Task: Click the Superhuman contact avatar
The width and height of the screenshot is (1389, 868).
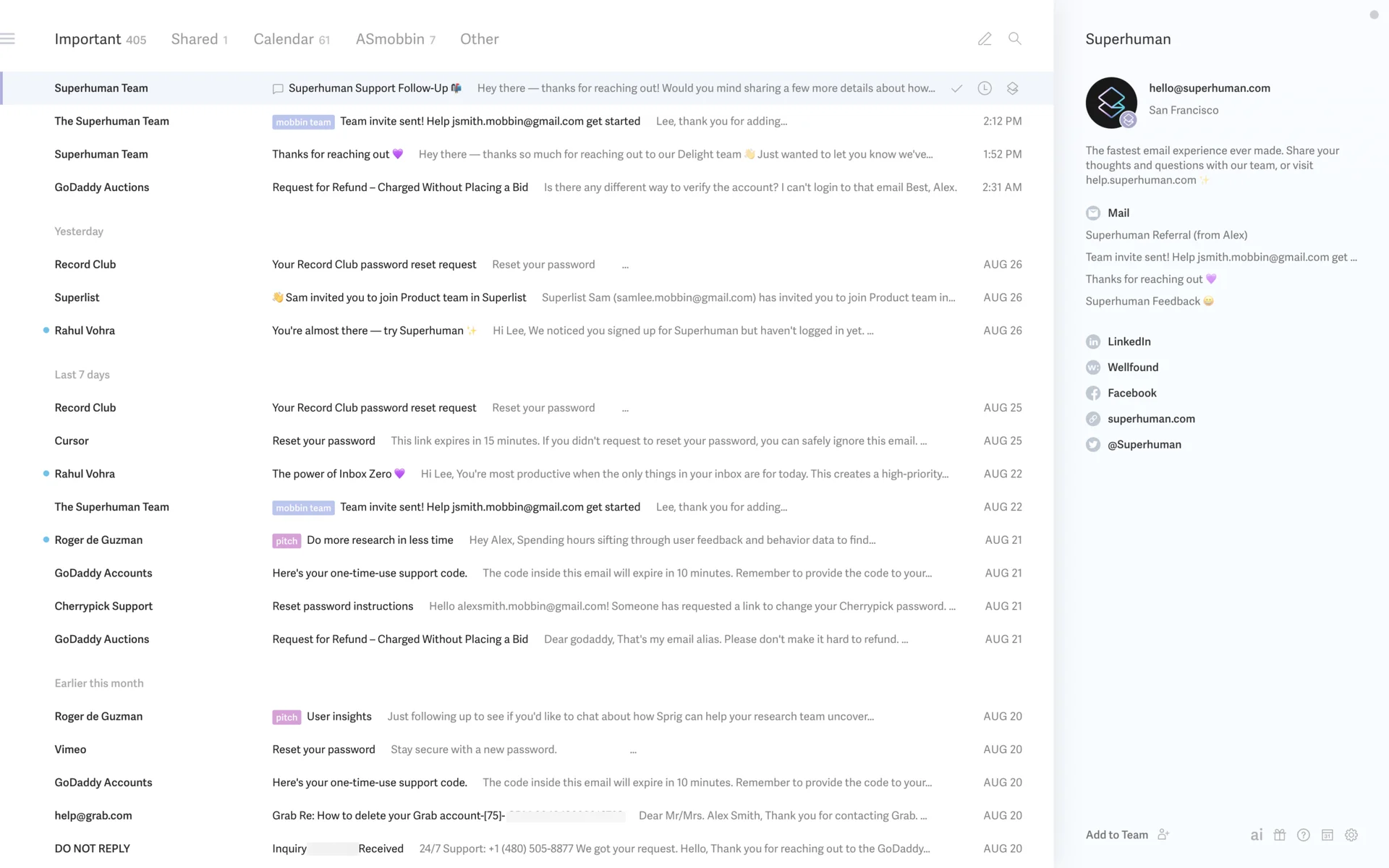Action: (1111, 103)
